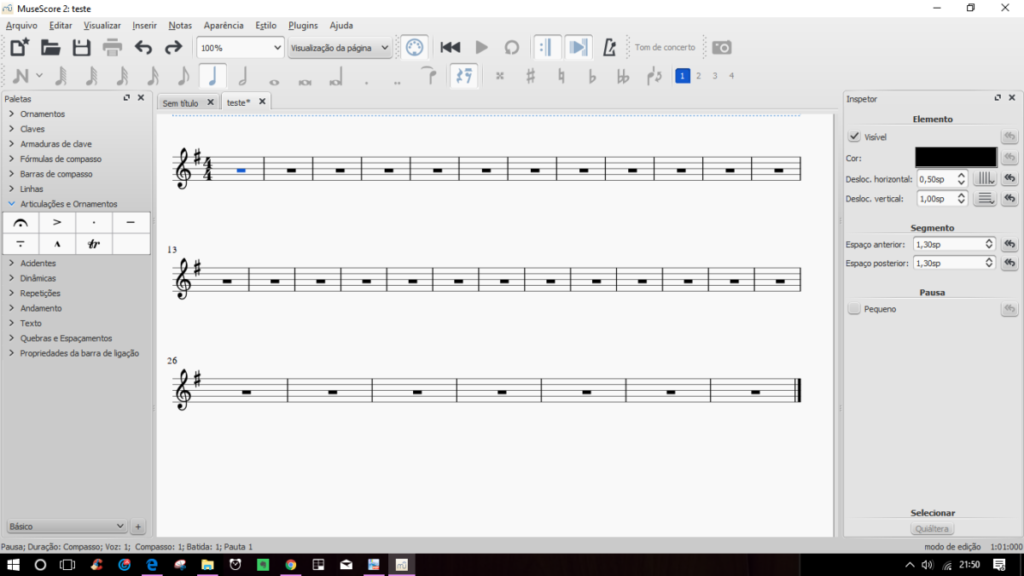Select the fermata from the palette
This screenshot has height=576, width=1024.
21,222
